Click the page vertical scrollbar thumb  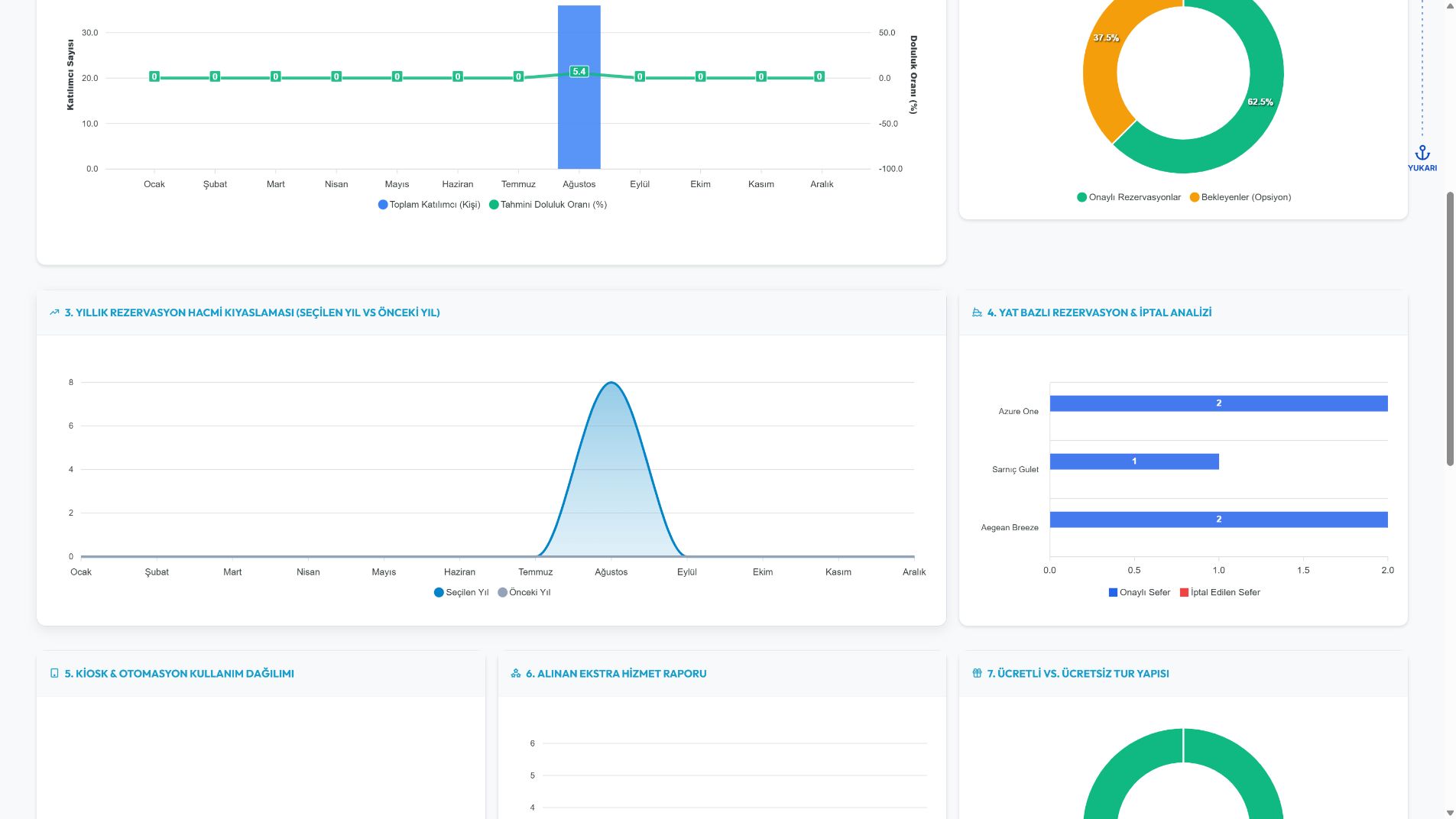[x=1450, y=329]
